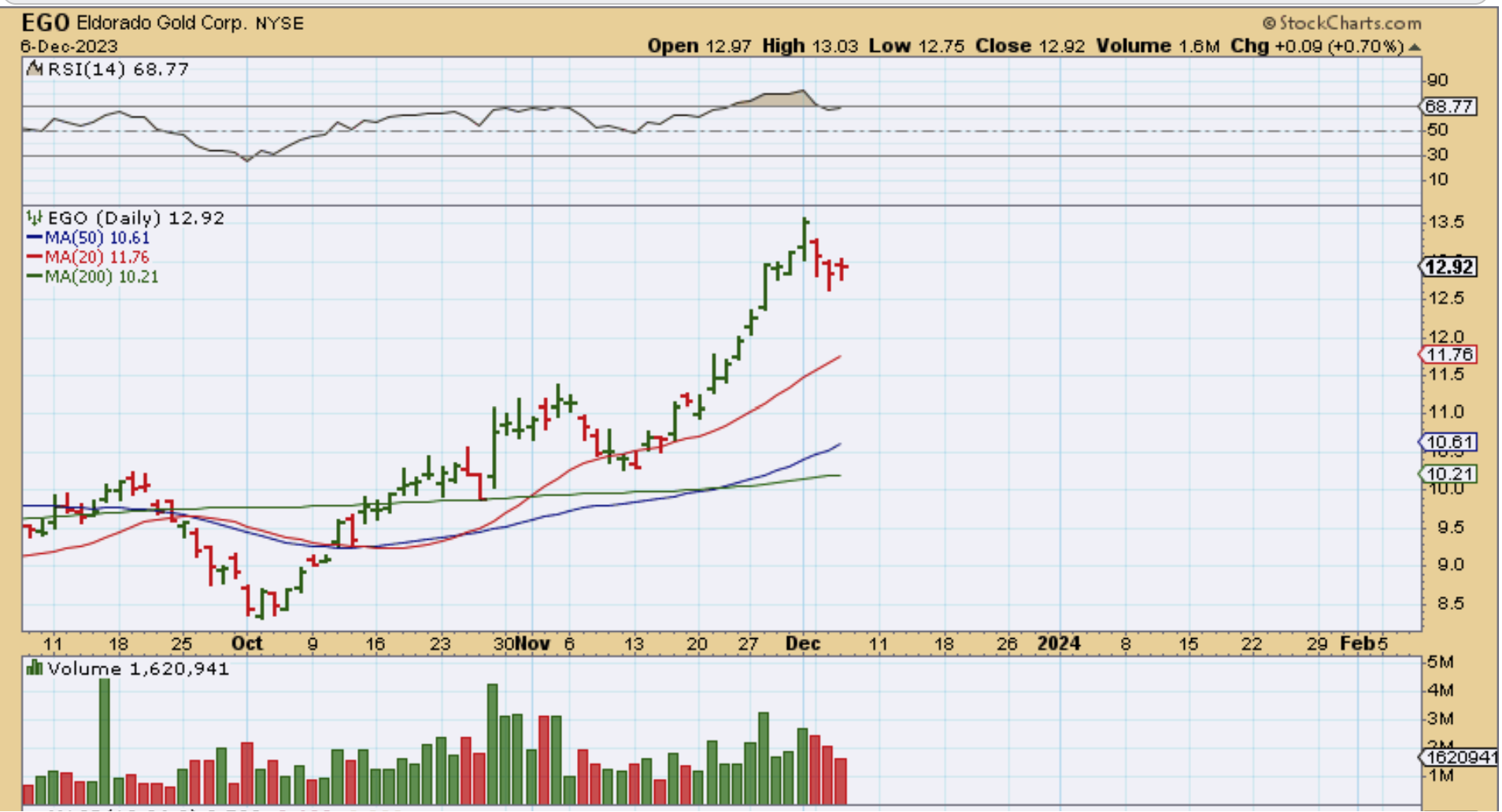The width and height of the screenshot is (1502, 812).
Task: Click the RSI(14) 68.77 panel label
Action: (x=118, y=69)
